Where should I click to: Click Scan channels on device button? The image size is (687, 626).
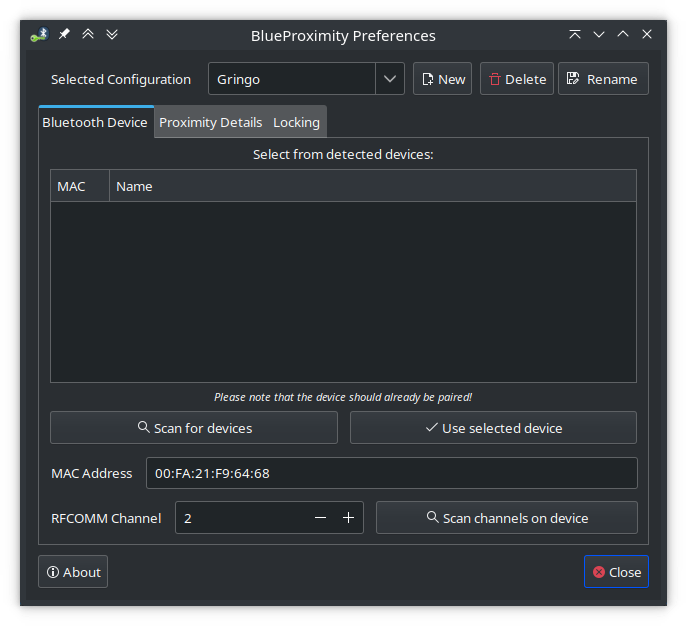507,518
